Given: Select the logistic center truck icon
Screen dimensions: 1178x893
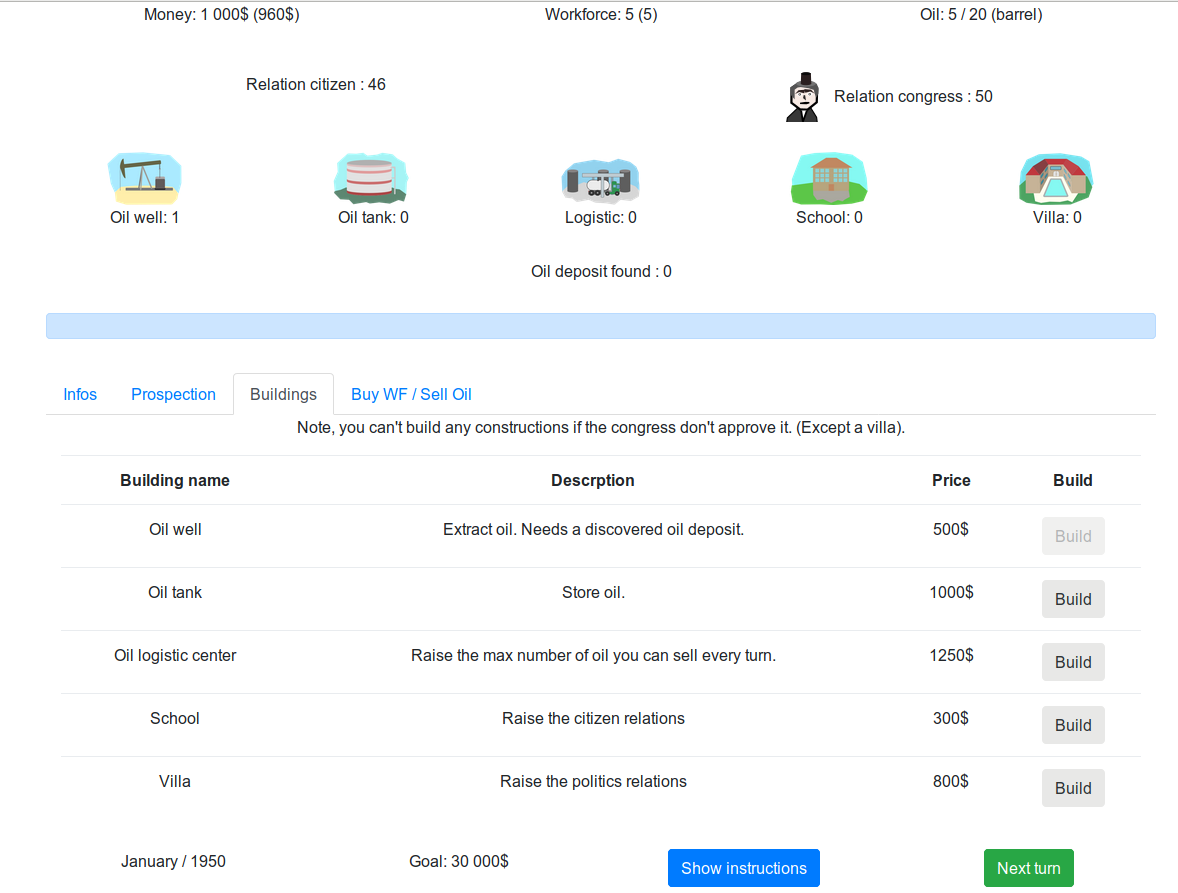Looking at the screenshot, I should pos(600,181).
